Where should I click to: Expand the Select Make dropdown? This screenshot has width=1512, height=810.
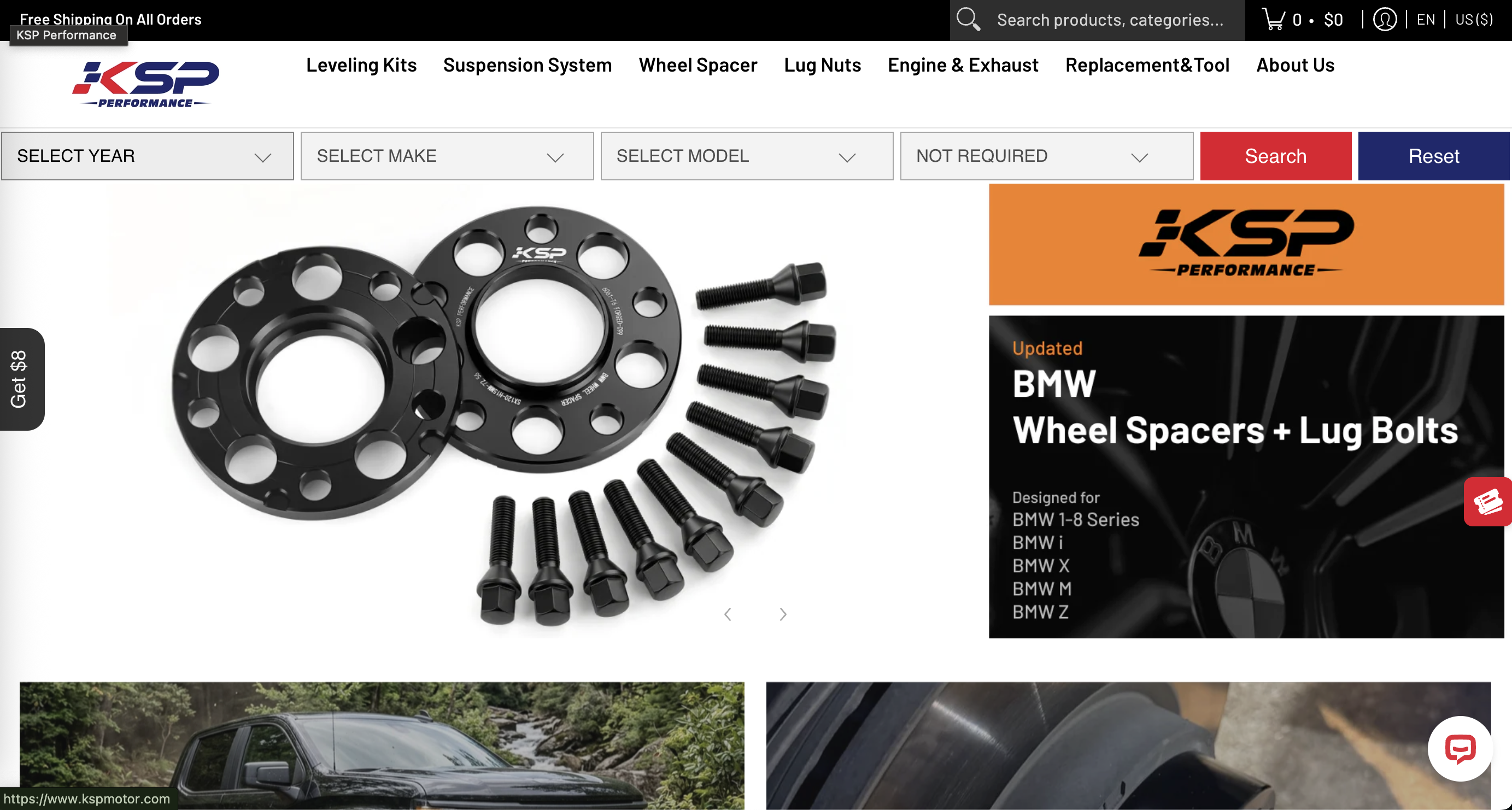click(447, 156)
